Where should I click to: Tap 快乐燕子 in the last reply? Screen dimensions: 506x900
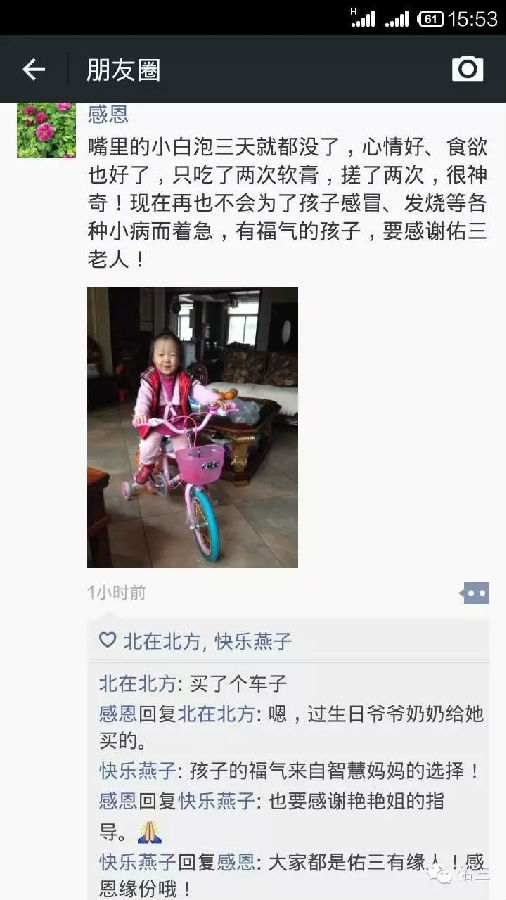pyautogui.click(x=138, y=862)
